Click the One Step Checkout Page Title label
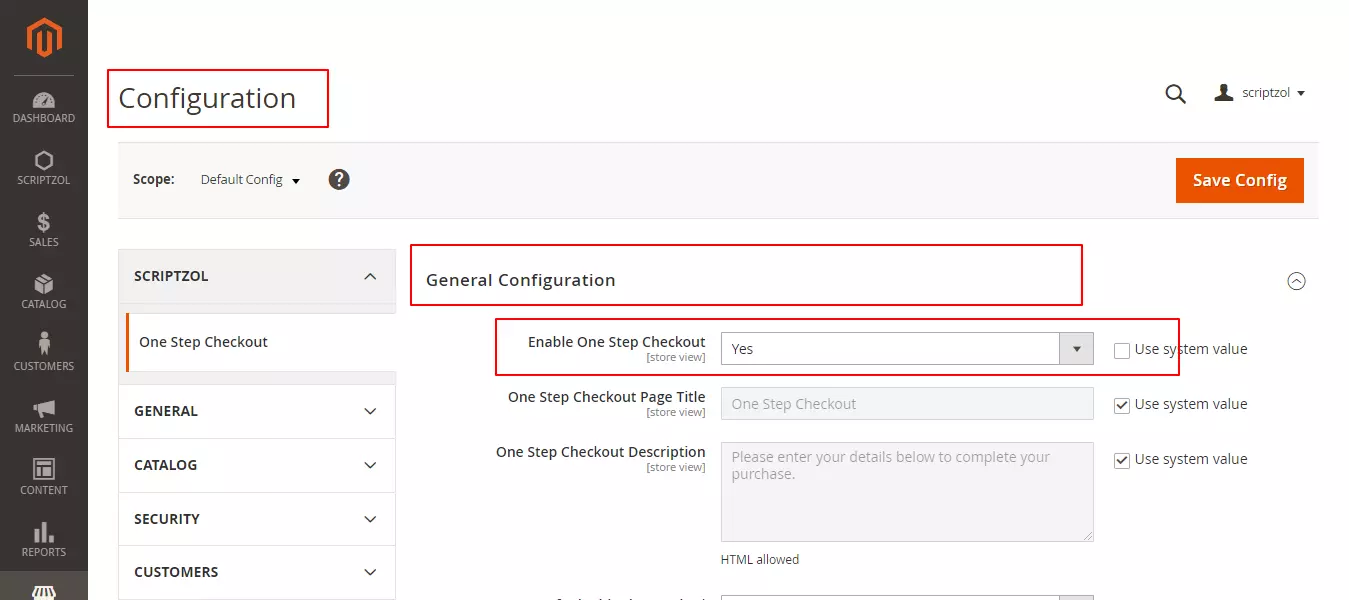Screen dimensions: 1349x600 (x=607, y=397)
